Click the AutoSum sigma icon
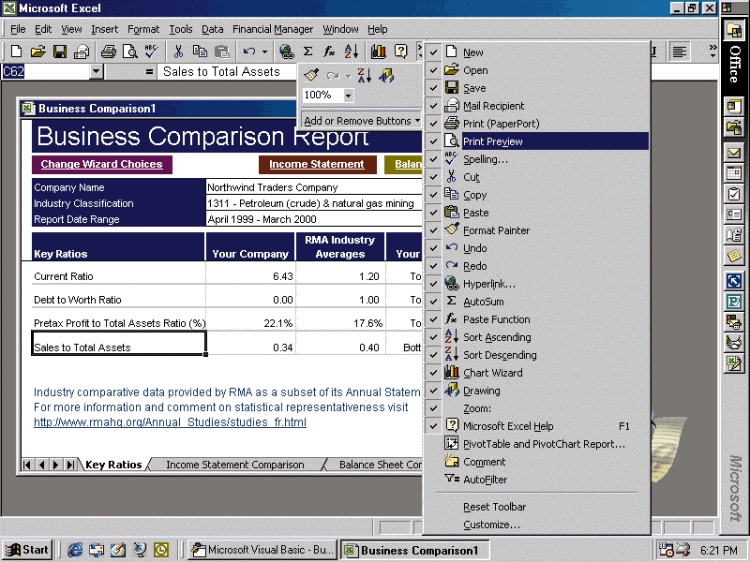The width and height of the screenshot is (750, 562). pos(308,51)
